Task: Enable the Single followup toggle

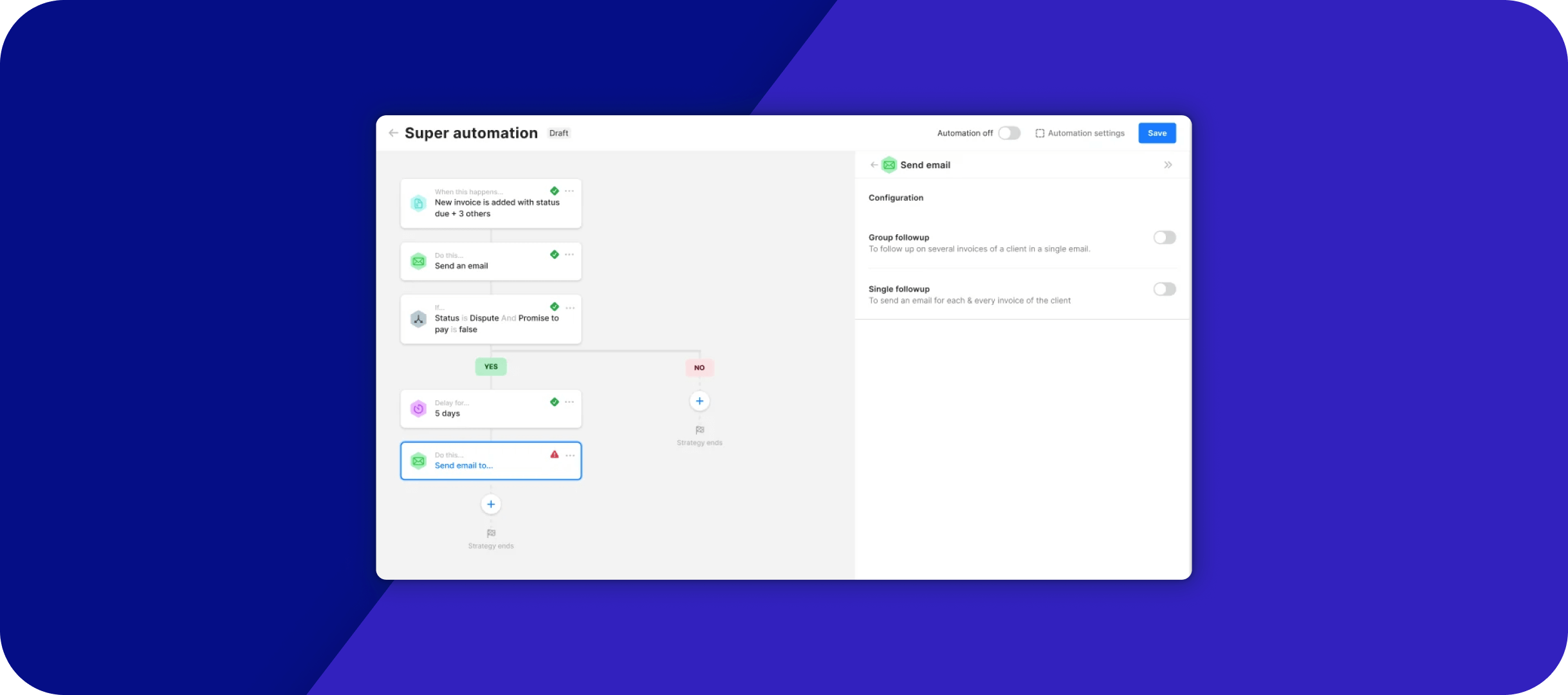Action: point(1164,289)
